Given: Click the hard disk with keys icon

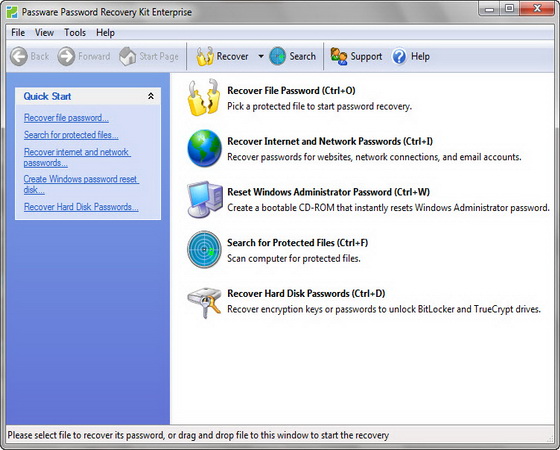Looking at the screenshot, I should pos(204,302).
